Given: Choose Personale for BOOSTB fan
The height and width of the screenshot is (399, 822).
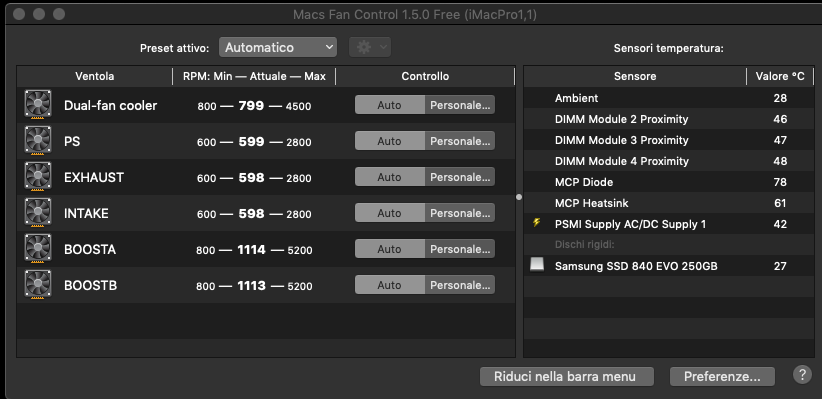Looking at the screenshot, I should pyautogui.click(x=460, y=285).
